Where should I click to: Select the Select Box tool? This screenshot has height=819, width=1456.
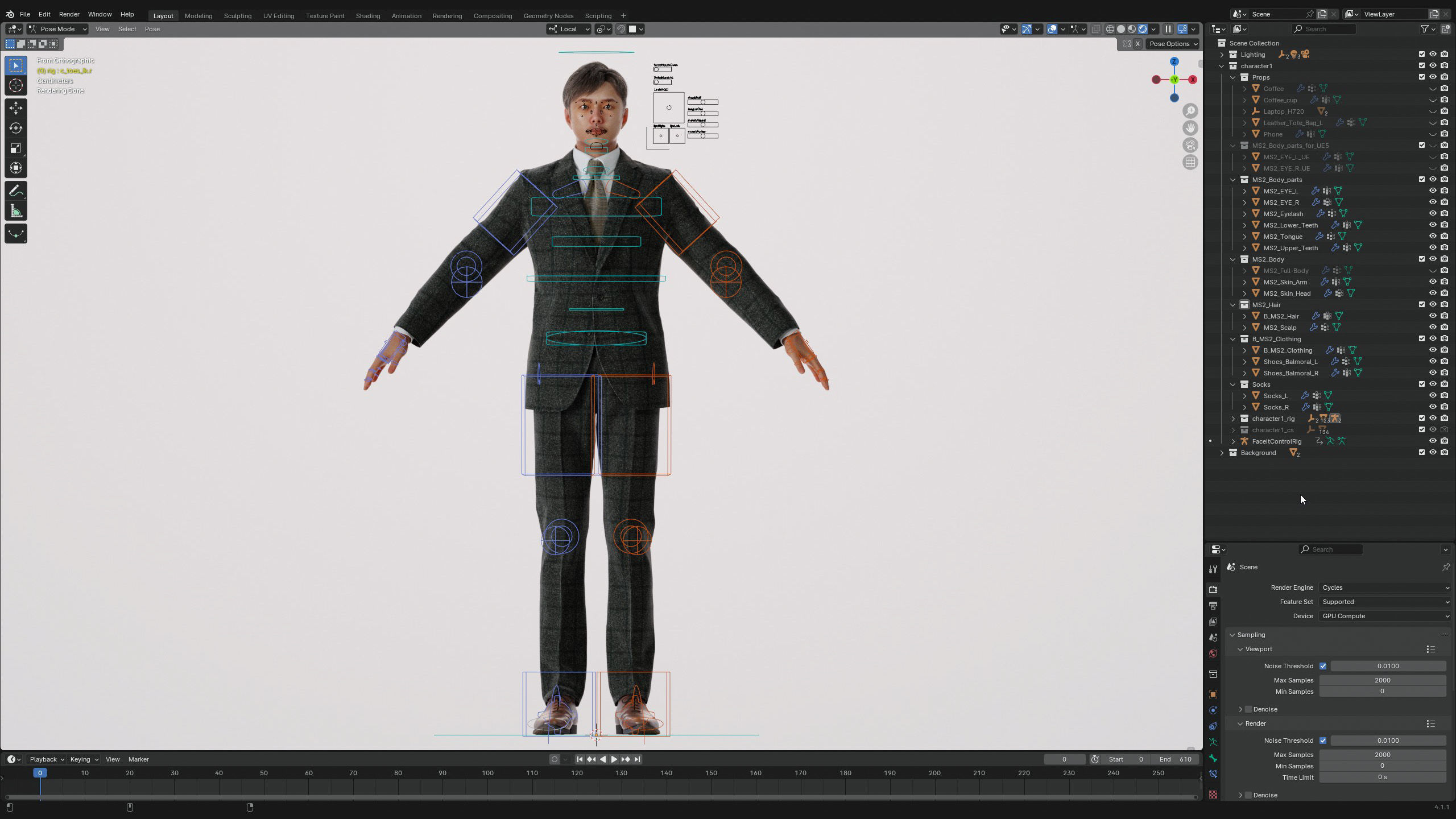[16, 65]
